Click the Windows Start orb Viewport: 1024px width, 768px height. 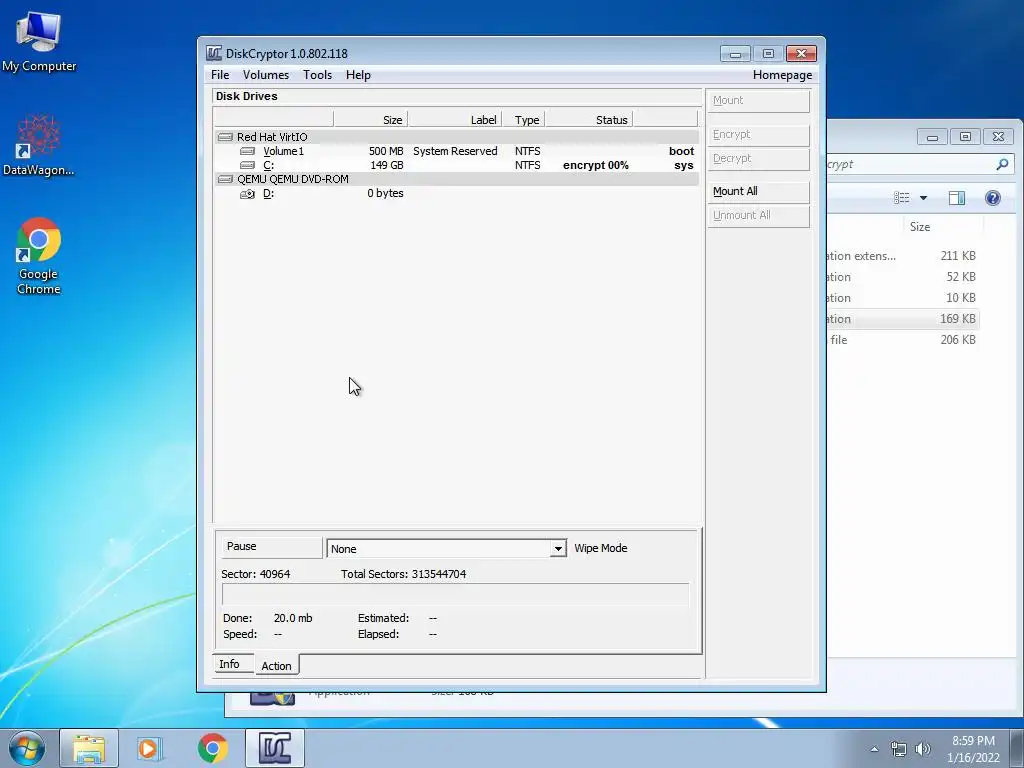click(x=26, y=748)
